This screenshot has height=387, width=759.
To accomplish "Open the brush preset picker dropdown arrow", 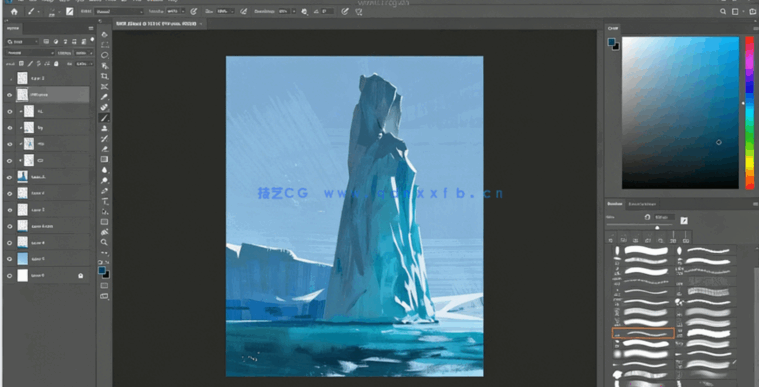I will click(59, 12).
